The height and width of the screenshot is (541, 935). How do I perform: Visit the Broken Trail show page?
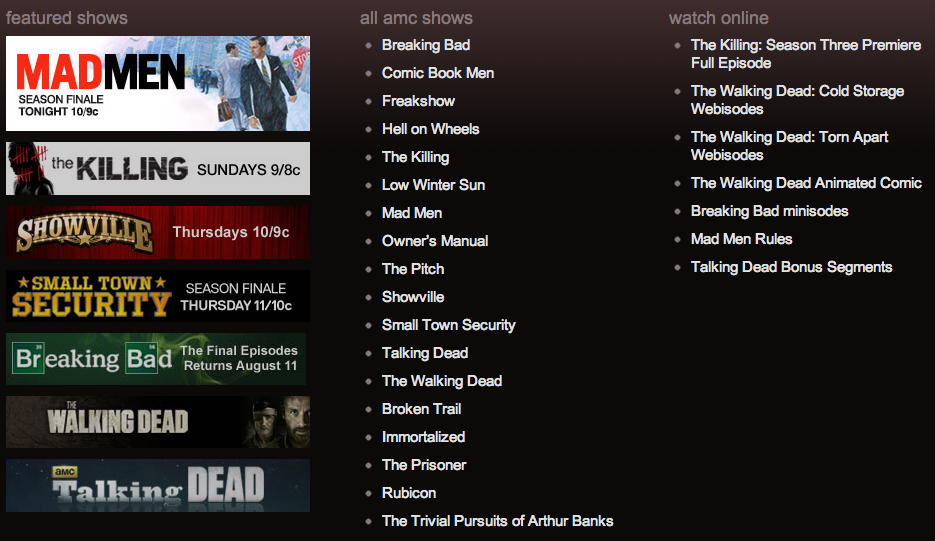[x=422, y=409]
